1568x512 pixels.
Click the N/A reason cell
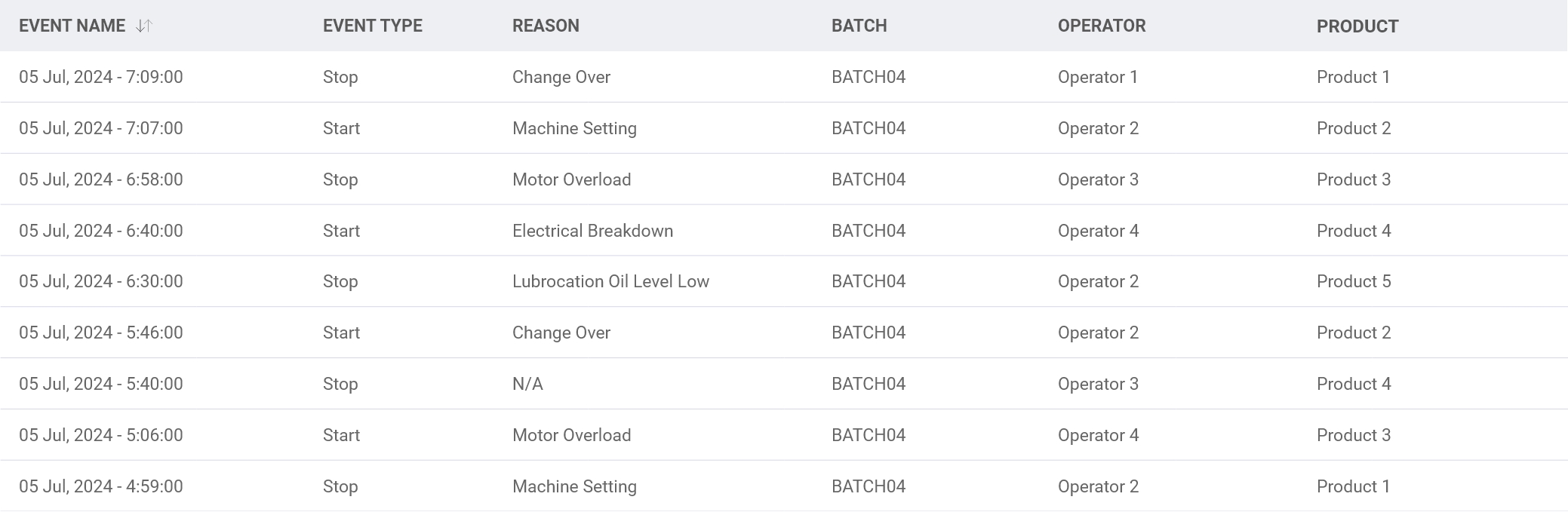pos(527,384)
